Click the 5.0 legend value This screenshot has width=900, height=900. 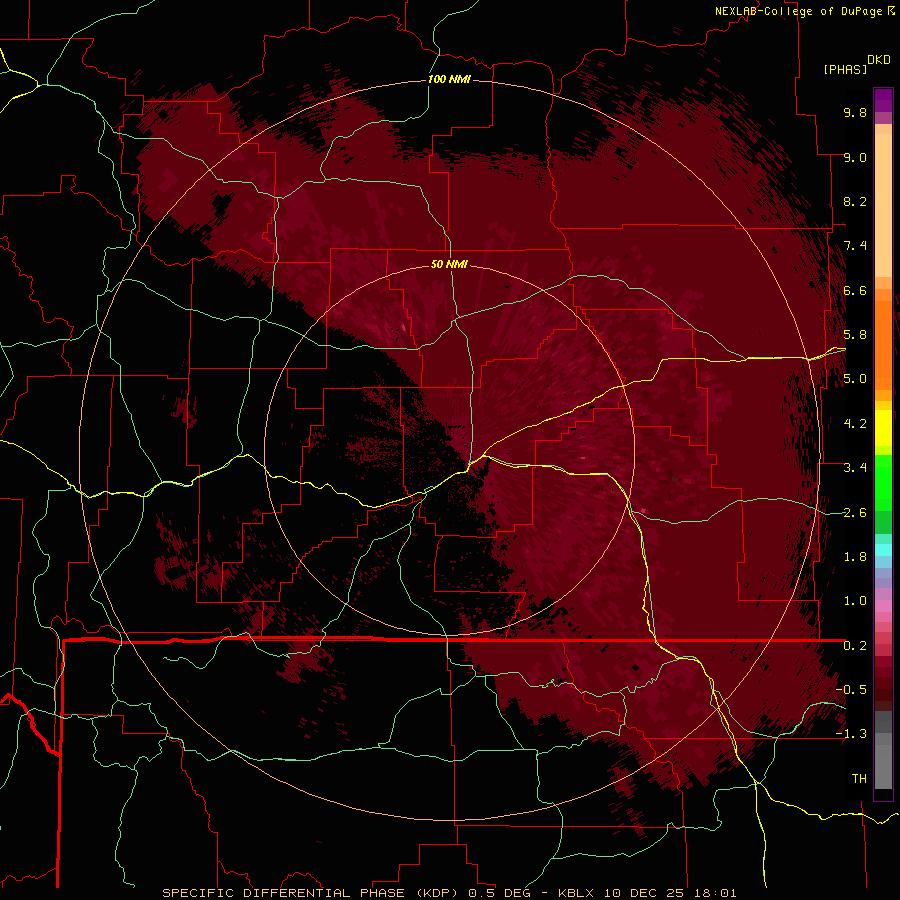point(855,379)
